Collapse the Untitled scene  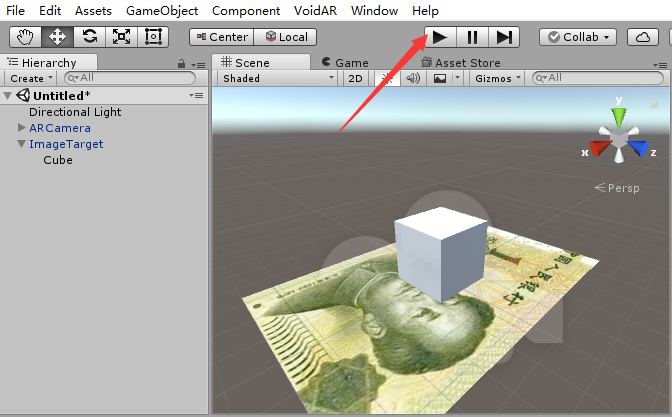click(x=7, y=96)
